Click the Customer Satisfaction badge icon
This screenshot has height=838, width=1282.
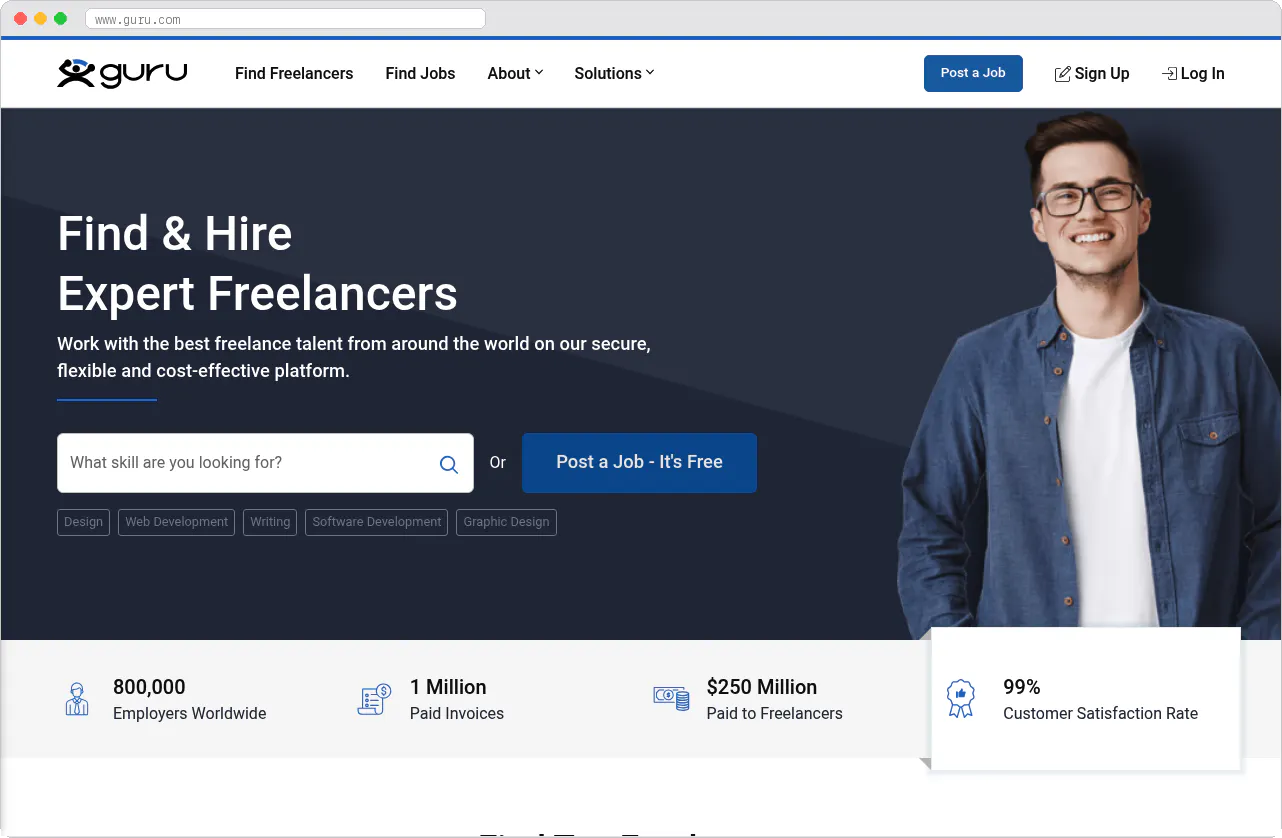pyautogui.click(x=961, y=699)
